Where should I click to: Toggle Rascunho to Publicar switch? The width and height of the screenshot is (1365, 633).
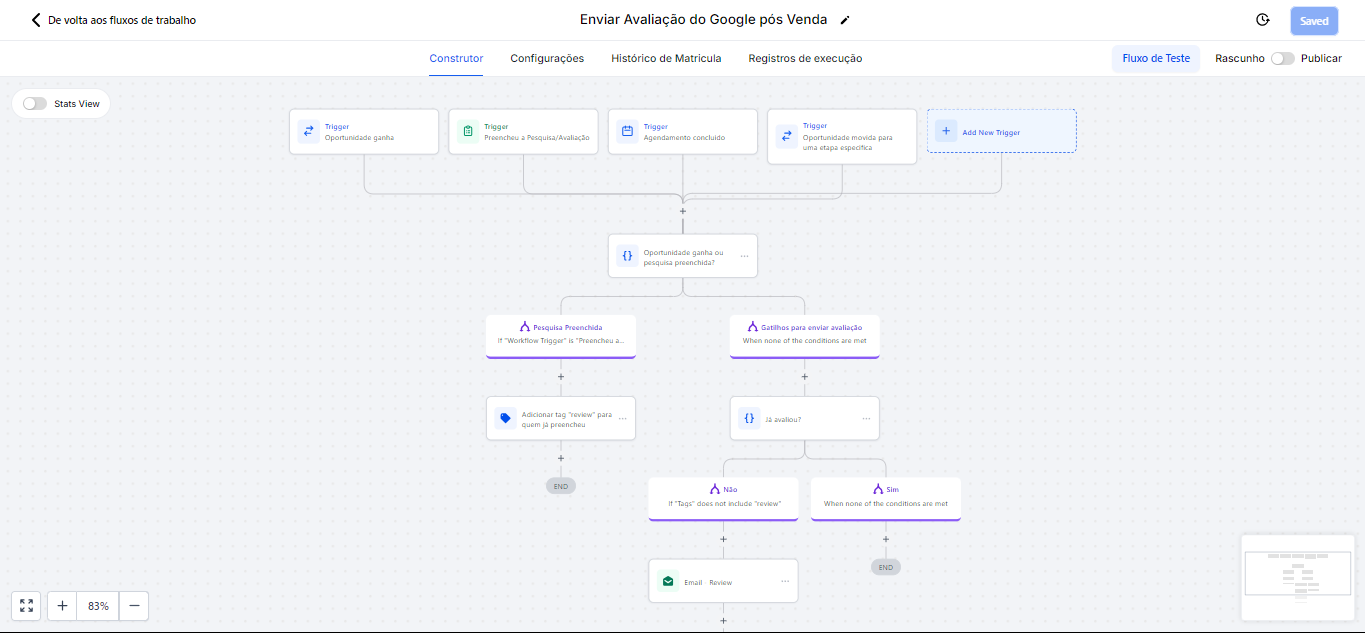[1282, 58]
